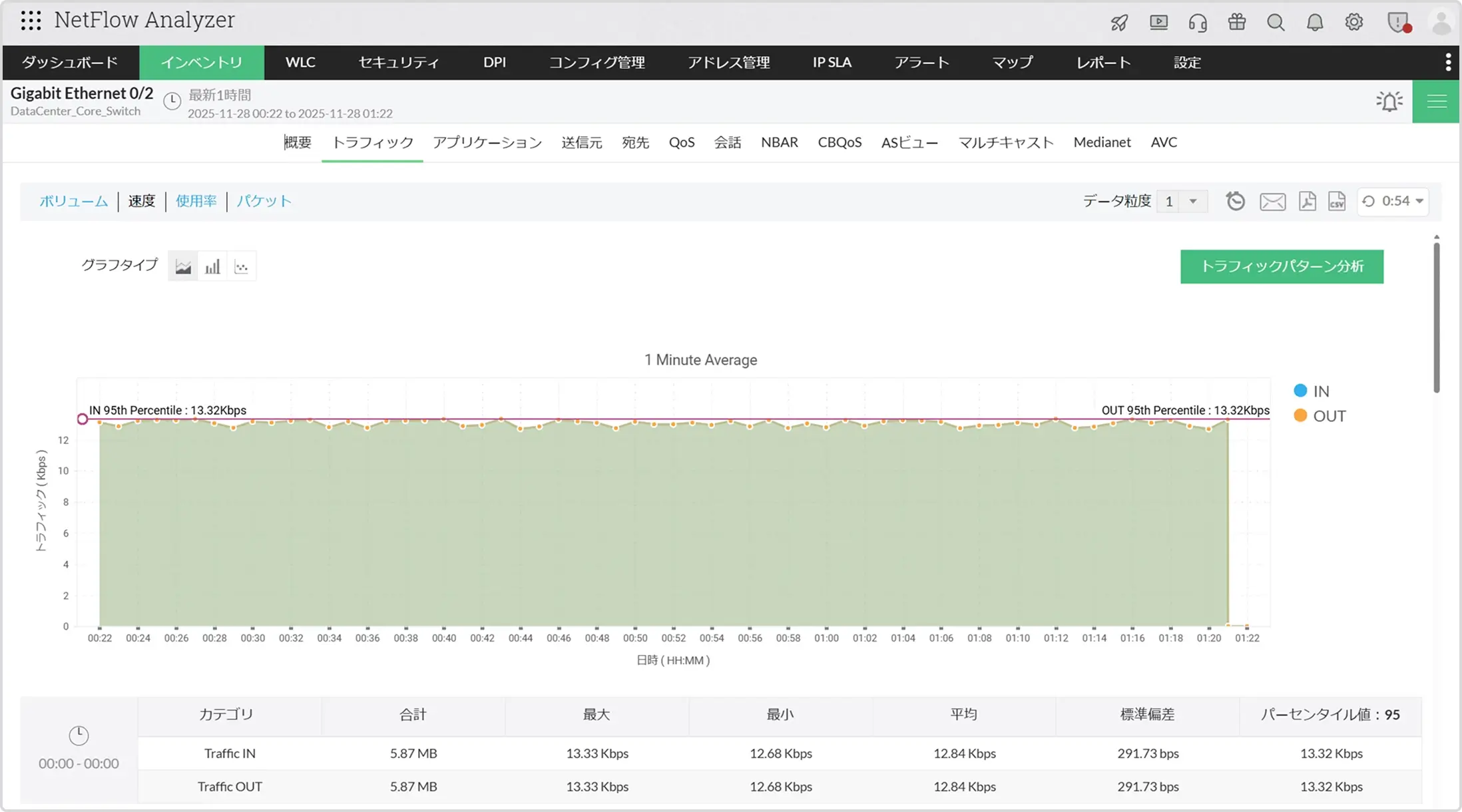Click the alarm bell icon beside green menu

(x=1389, y=101)
